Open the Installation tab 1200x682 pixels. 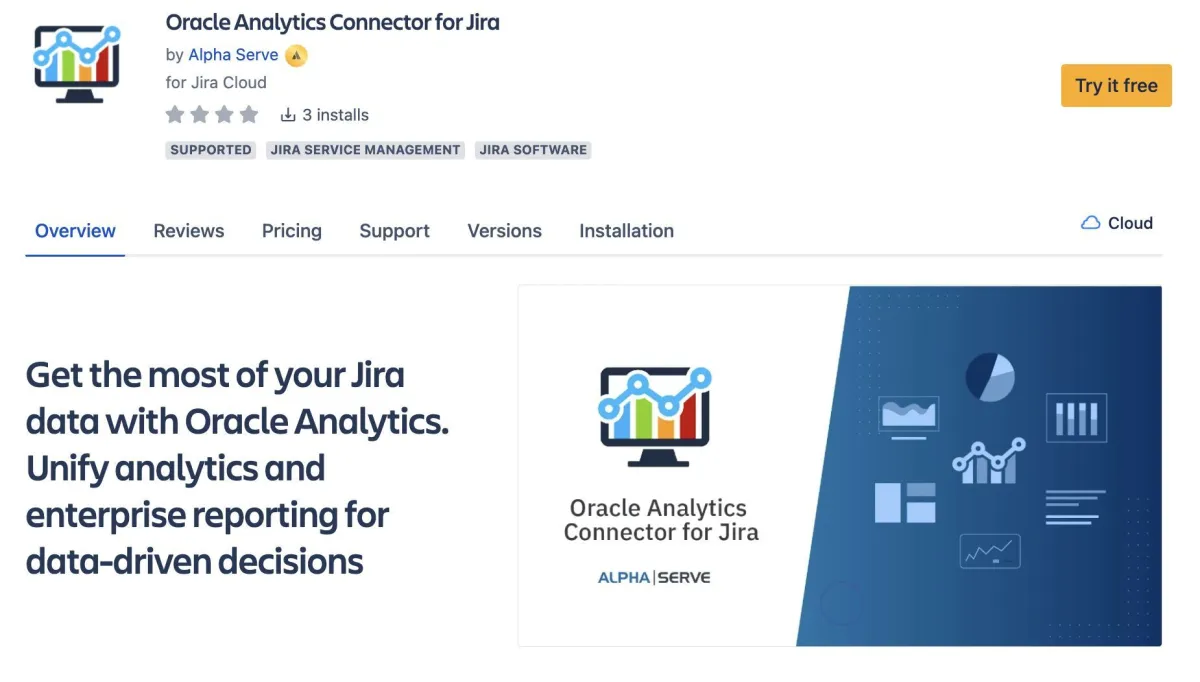[x=626, y=231]
